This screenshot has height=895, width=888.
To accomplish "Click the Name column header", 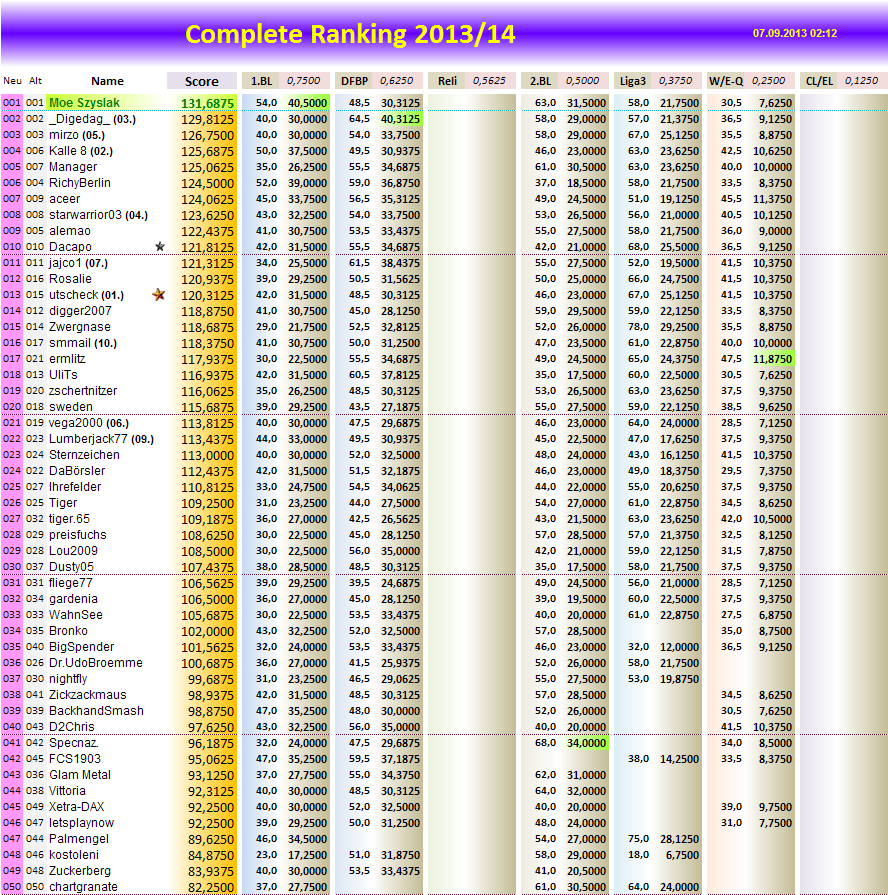I will point(107,81).
